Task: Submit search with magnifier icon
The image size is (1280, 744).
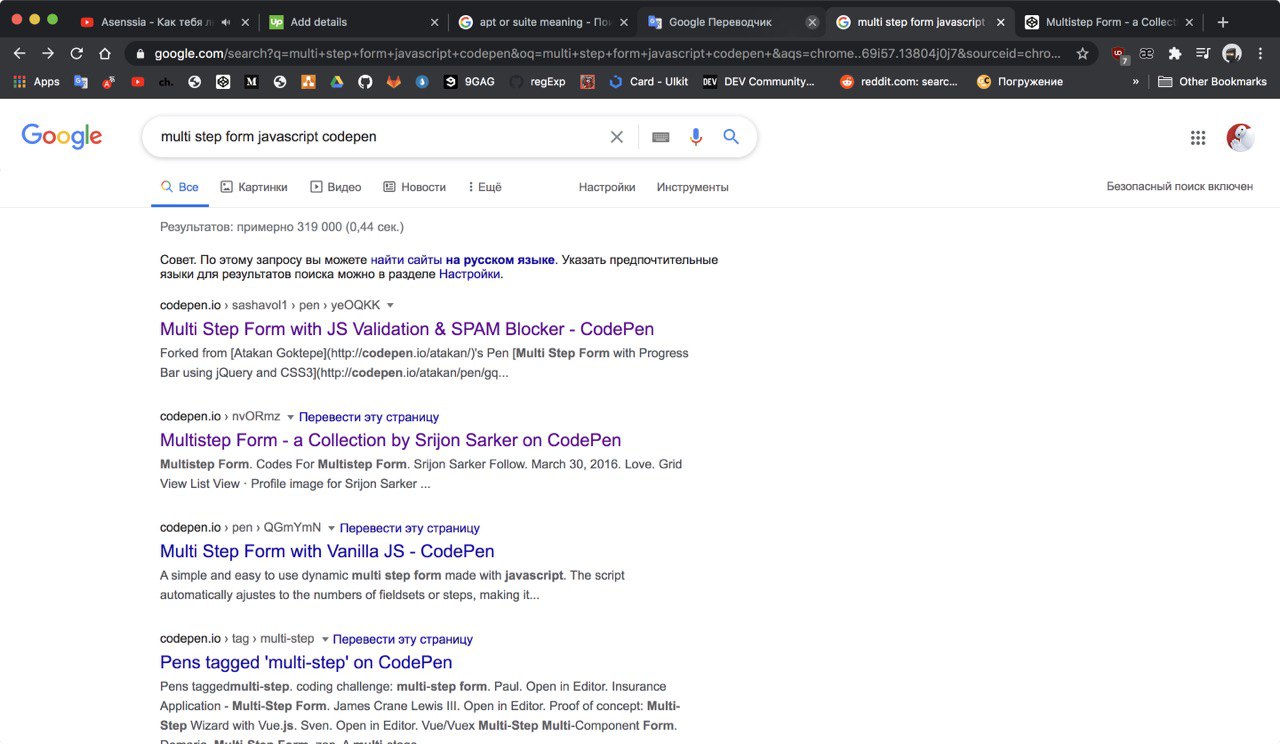Action: pos(731,137)
